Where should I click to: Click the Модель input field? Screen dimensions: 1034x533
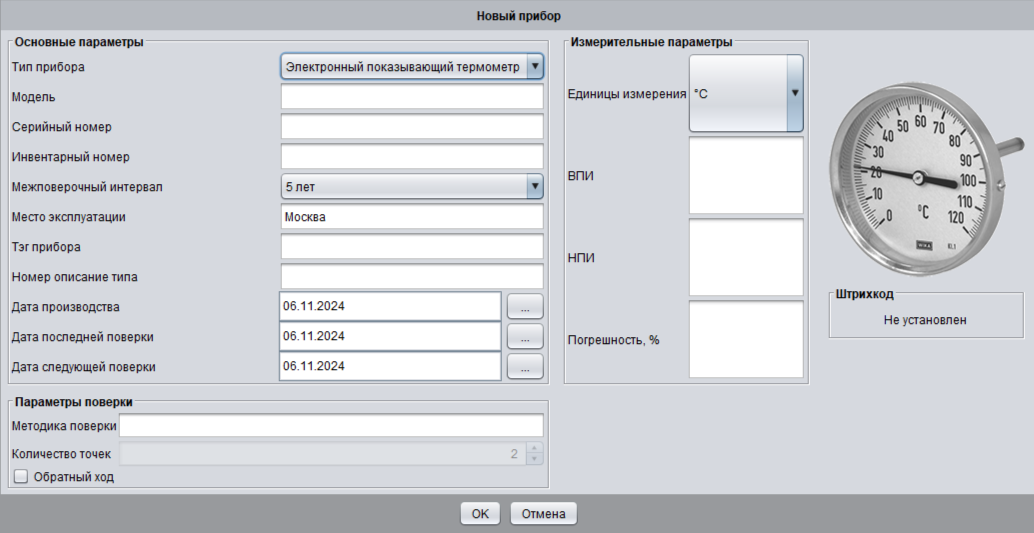coord(411,97)
